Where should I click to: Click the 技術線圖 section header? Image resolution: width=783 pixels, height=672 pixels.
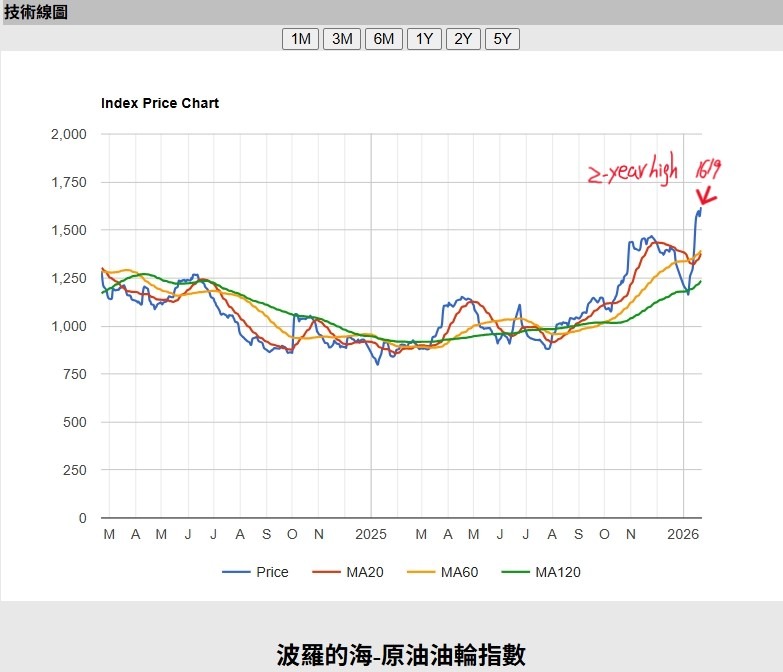36,12
